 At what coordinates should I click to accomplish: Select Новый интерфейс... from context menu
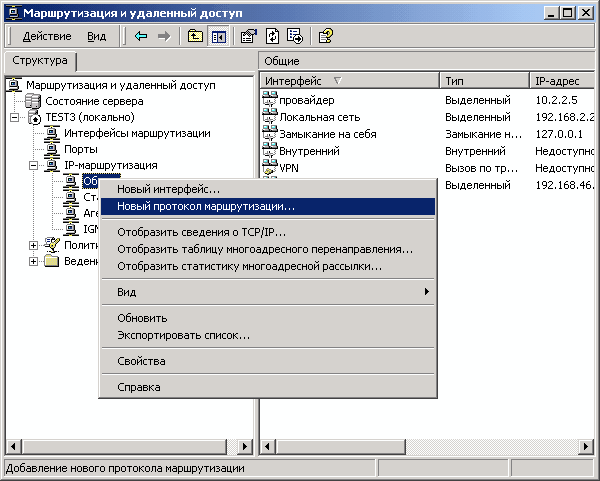[168, 188]
